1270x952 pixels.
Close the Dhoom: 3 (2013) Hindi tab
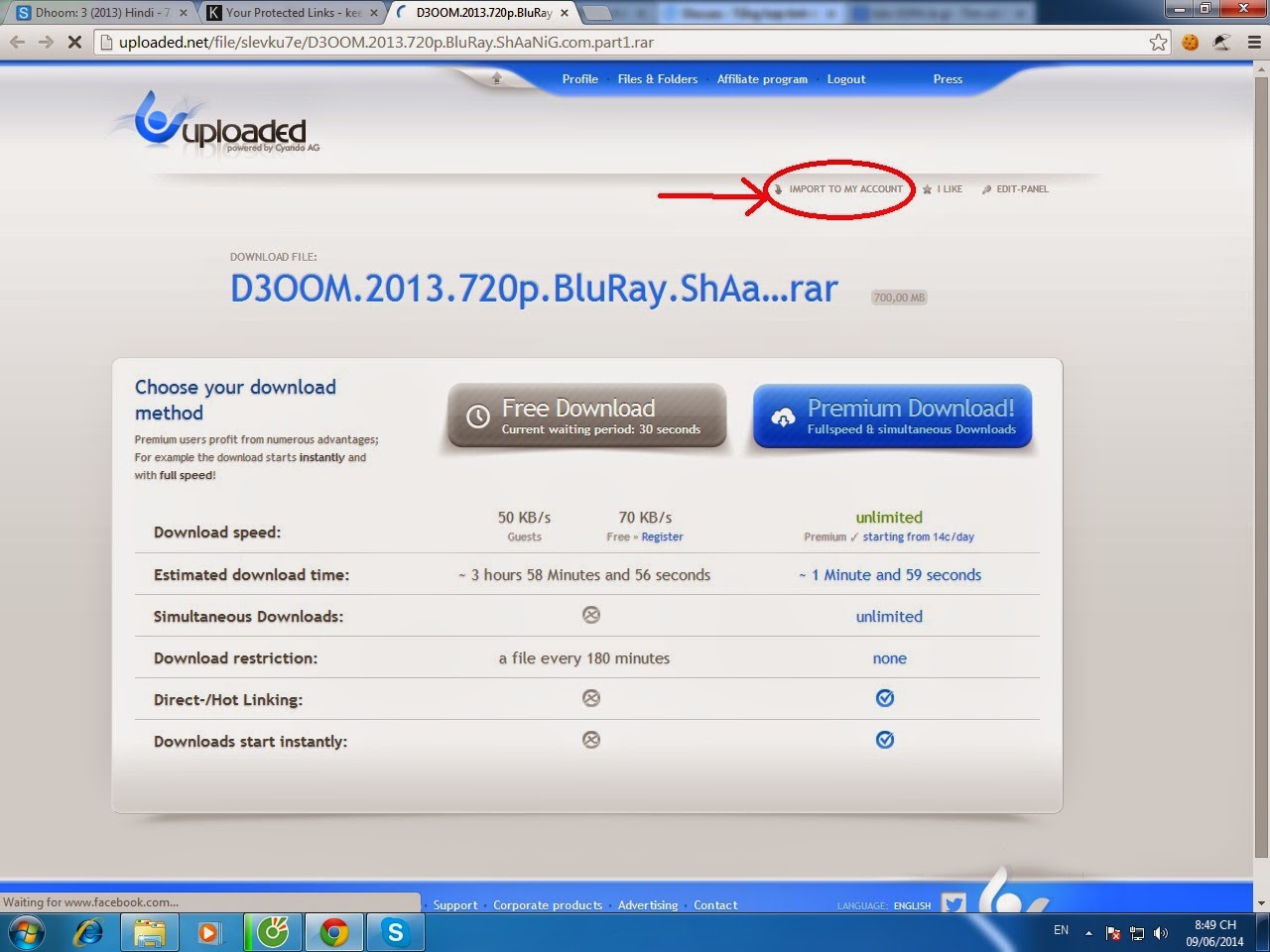click(183, 13)
